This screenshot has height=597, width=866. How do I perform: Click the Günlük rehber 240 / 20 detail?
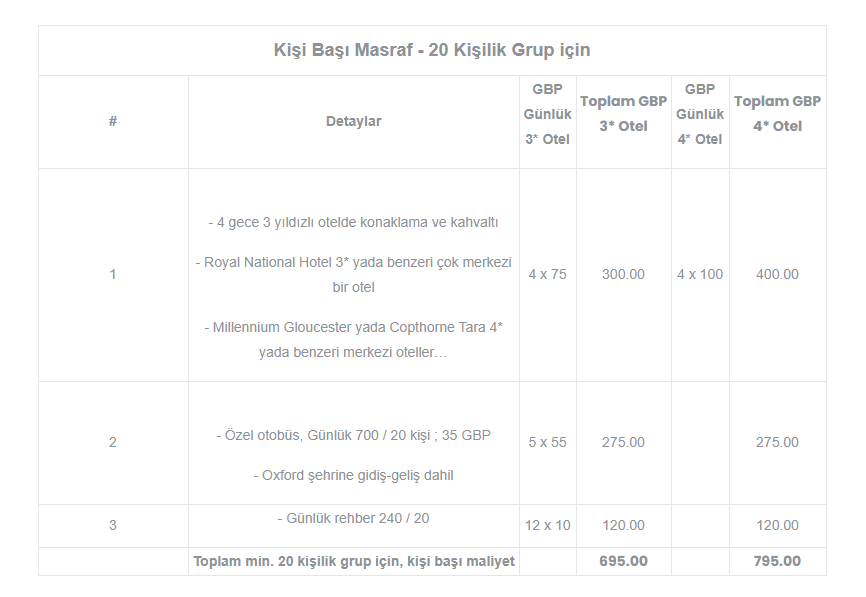click(353, 519)
